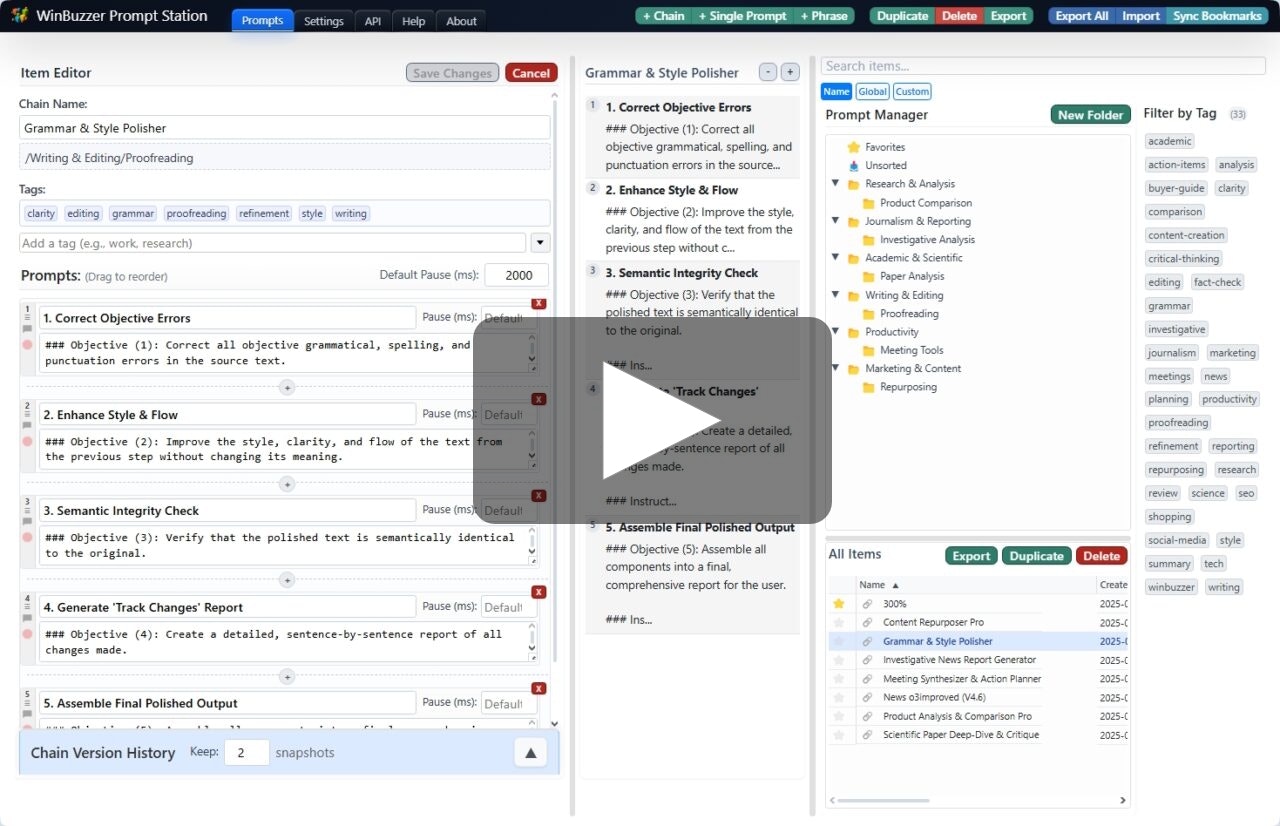Switch to the Settings tab
The image size is (1280, 826).
coord(323,21)
